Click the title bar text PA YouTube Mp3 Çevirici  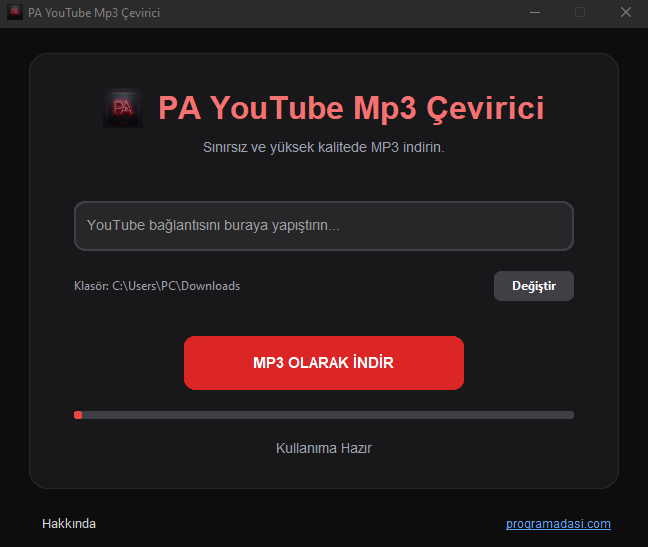[94, 13]
